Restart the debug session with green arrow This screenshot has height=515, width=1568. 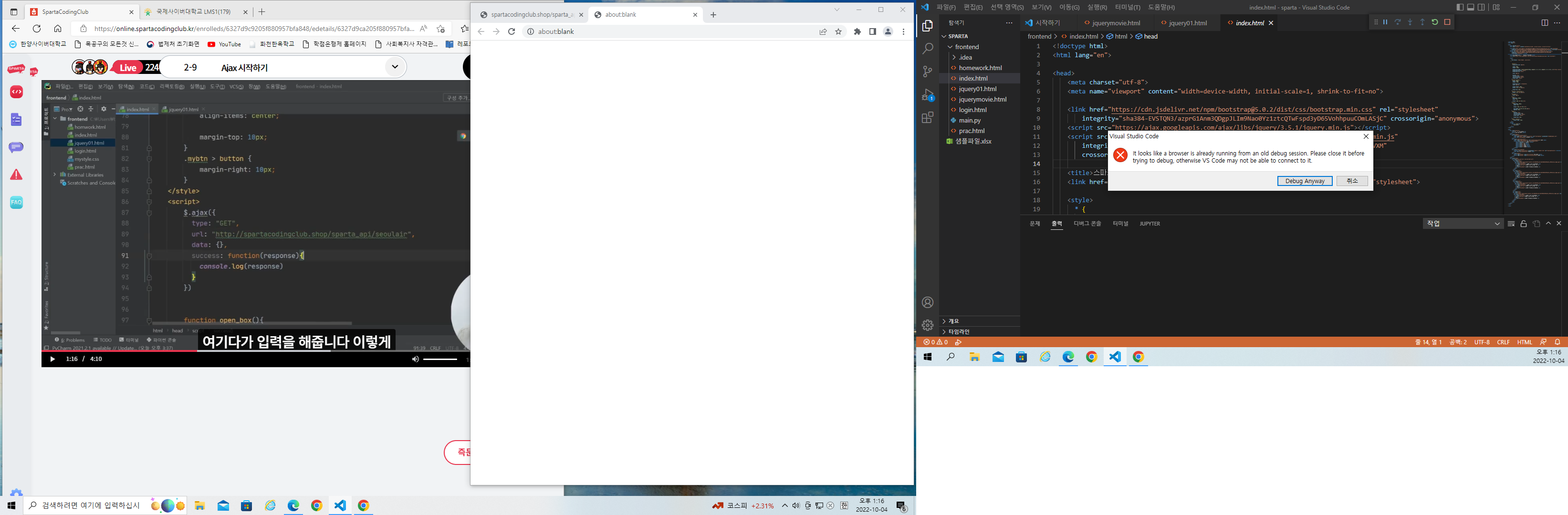[1435, 22]
